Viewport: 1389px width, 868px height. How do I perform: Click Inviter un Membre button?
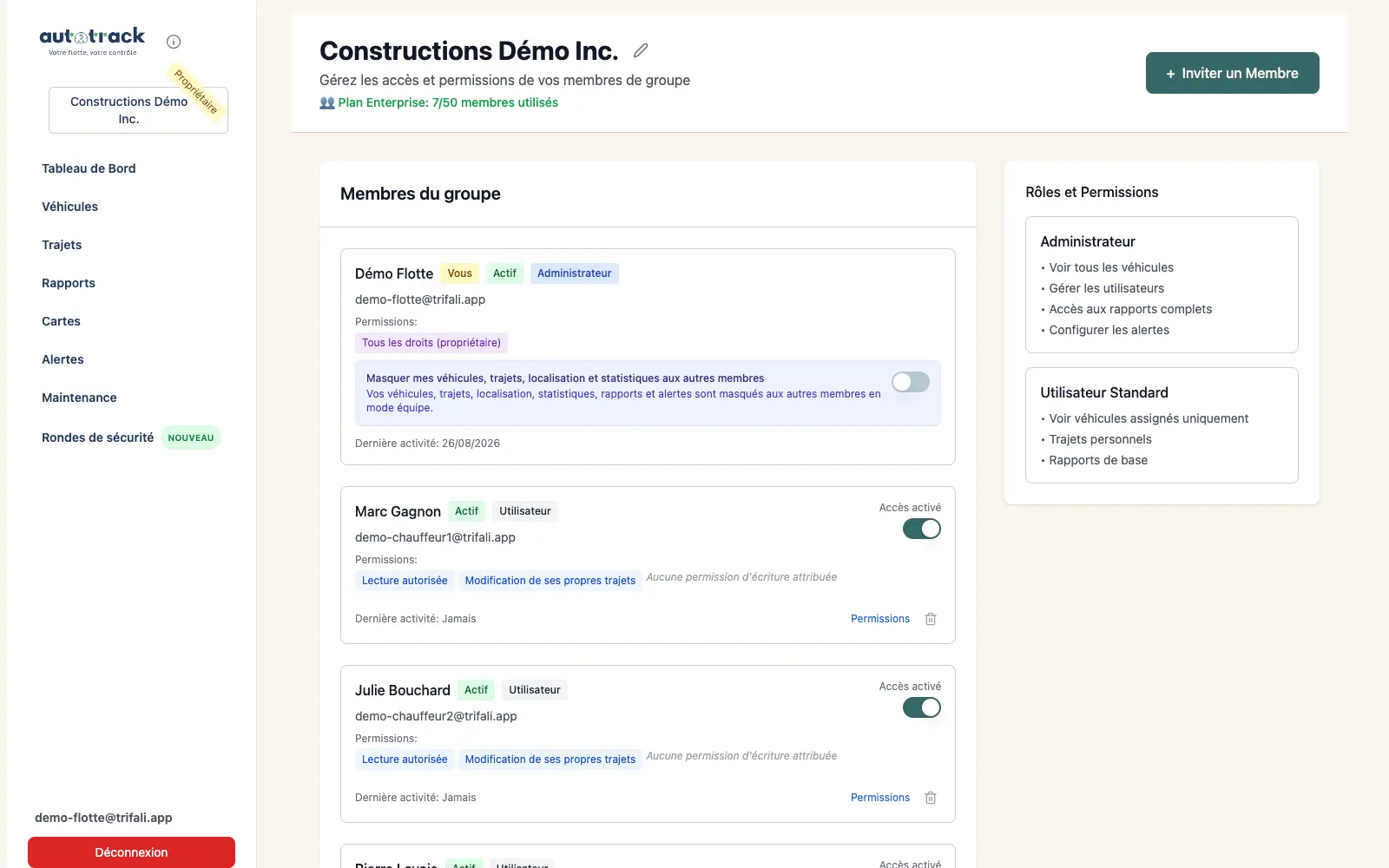(1232, 73)
